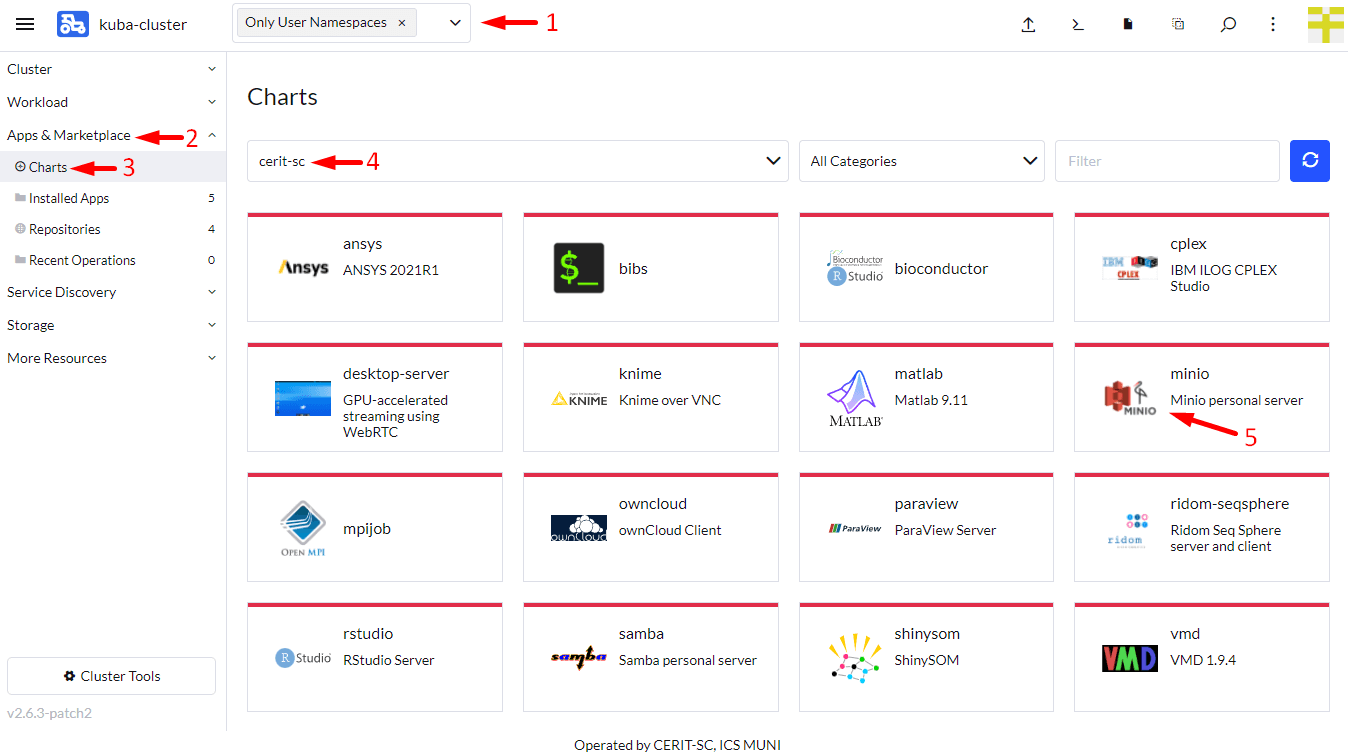The height and width of the screenshot is (755, 1348).
Task: Click the Cluster Tools button
Action: (111, 676)
